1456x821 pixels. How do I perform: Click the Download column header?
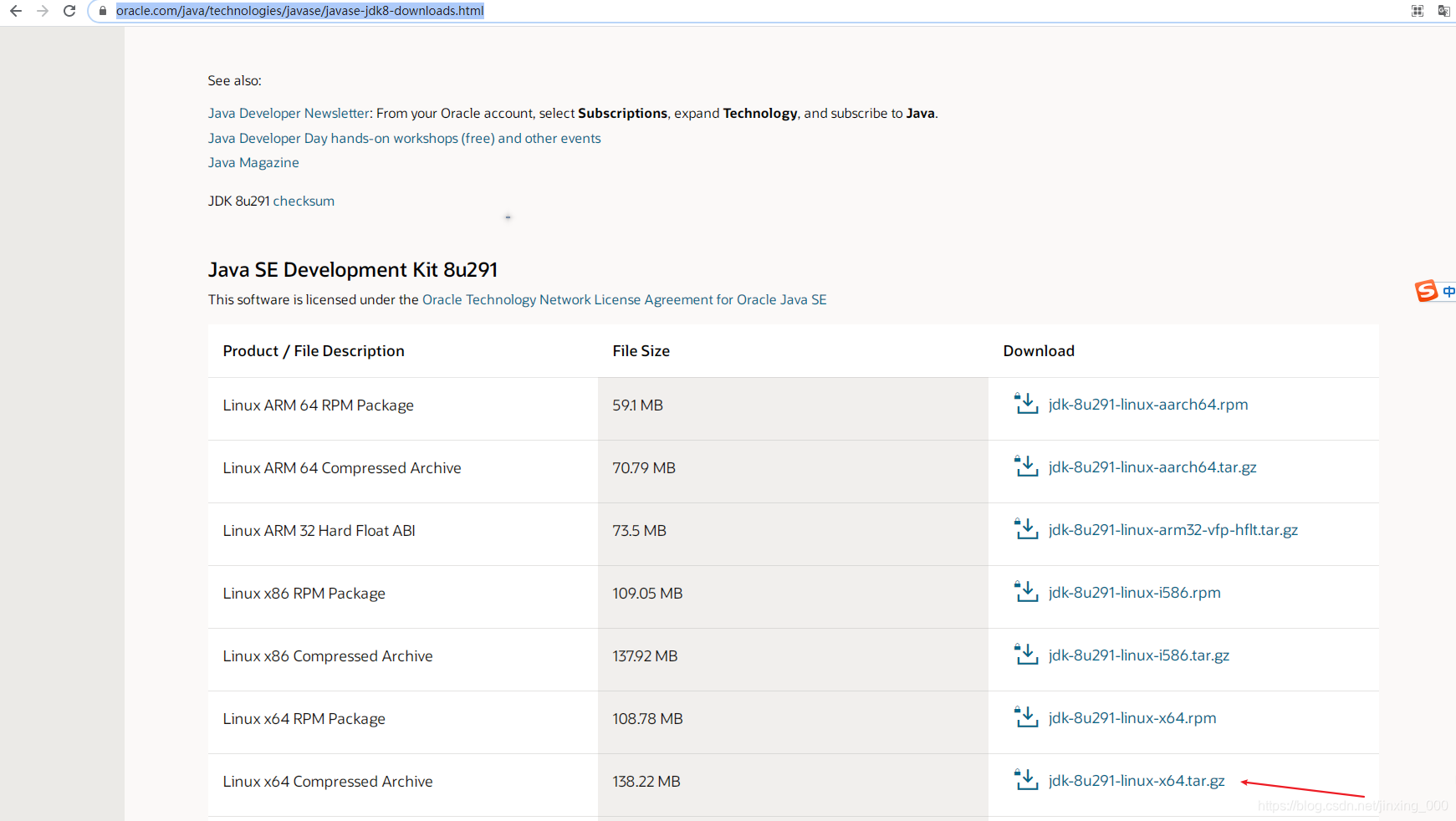click(x=1039, y=351)
